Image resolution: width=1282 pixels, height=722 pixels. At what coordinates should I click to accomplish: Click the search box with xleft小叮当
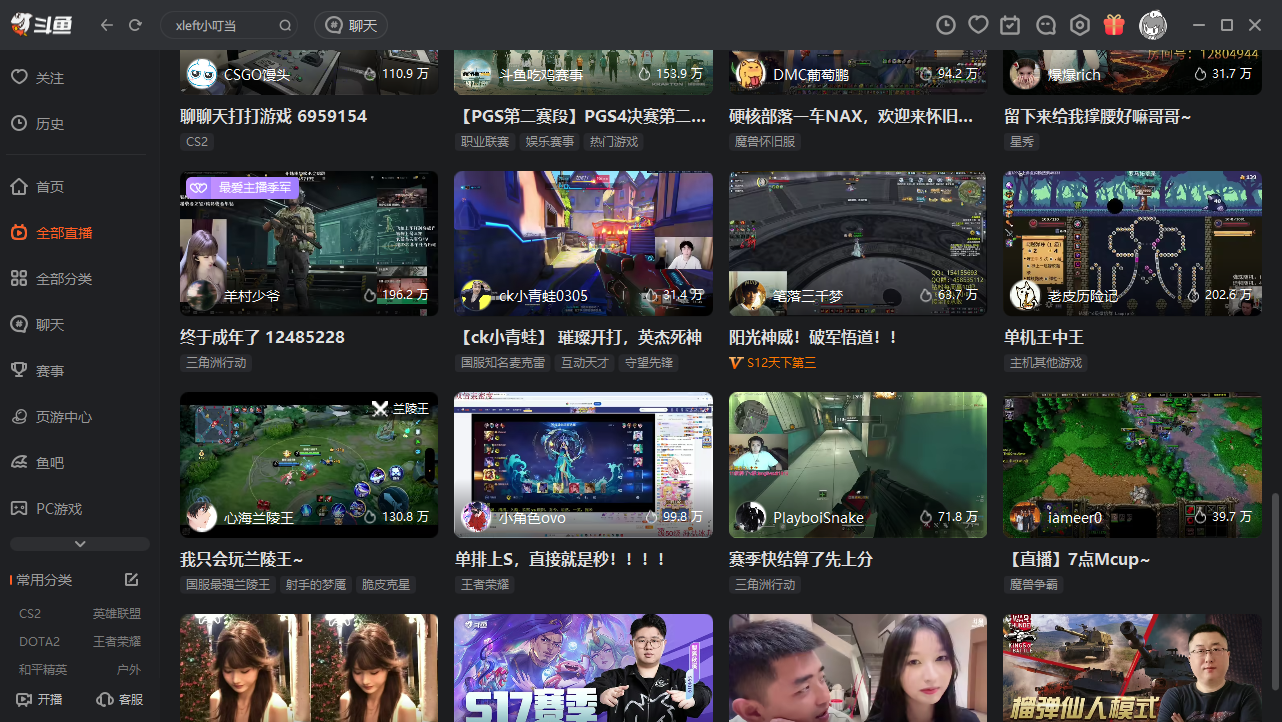point(230,25)
